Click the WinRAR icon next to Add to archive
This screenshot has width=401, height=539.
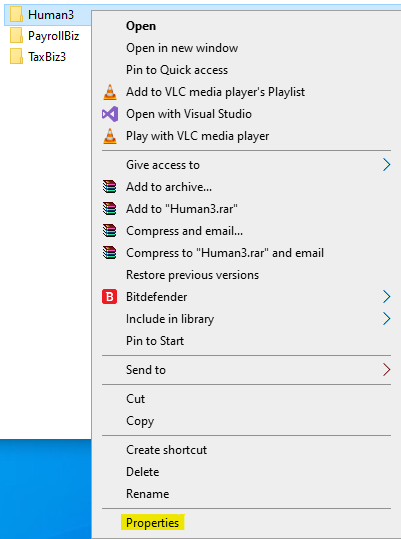[110, 187]
